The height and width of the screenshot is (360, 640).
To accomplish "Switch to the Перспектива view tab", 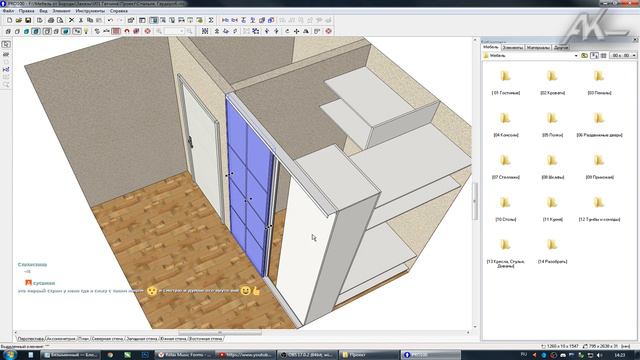I will coord(31,338).
